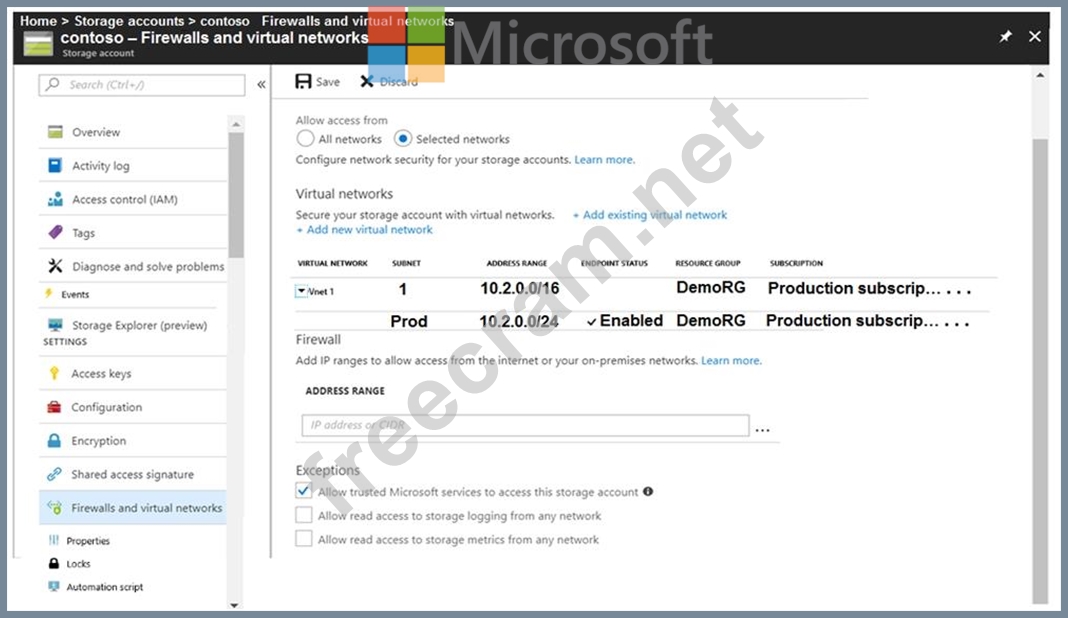Go to Home breadcrumb

tap(38, 21)
